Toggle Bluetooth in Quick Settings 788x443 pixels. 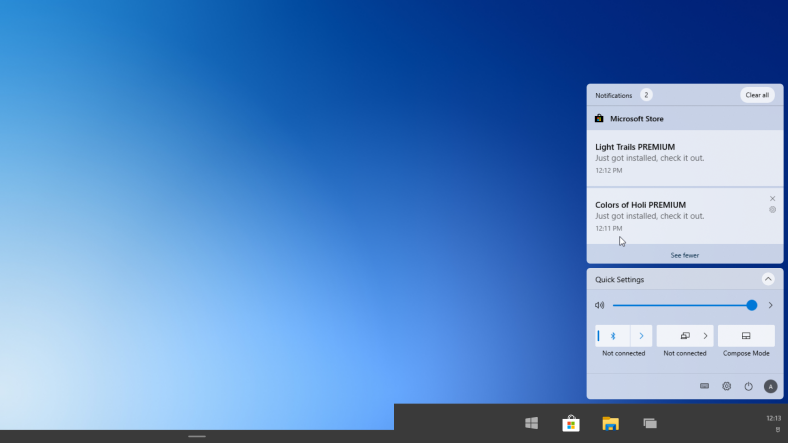[613, 336]
